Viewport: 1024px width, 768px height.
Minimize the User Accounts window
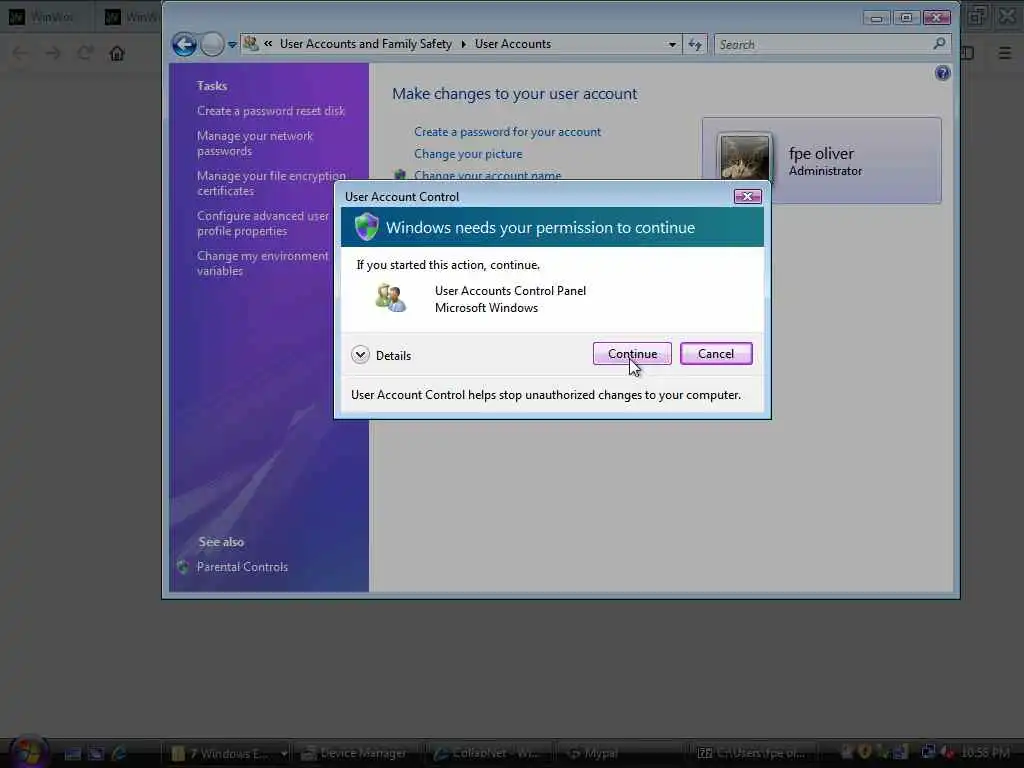point(876,18)
